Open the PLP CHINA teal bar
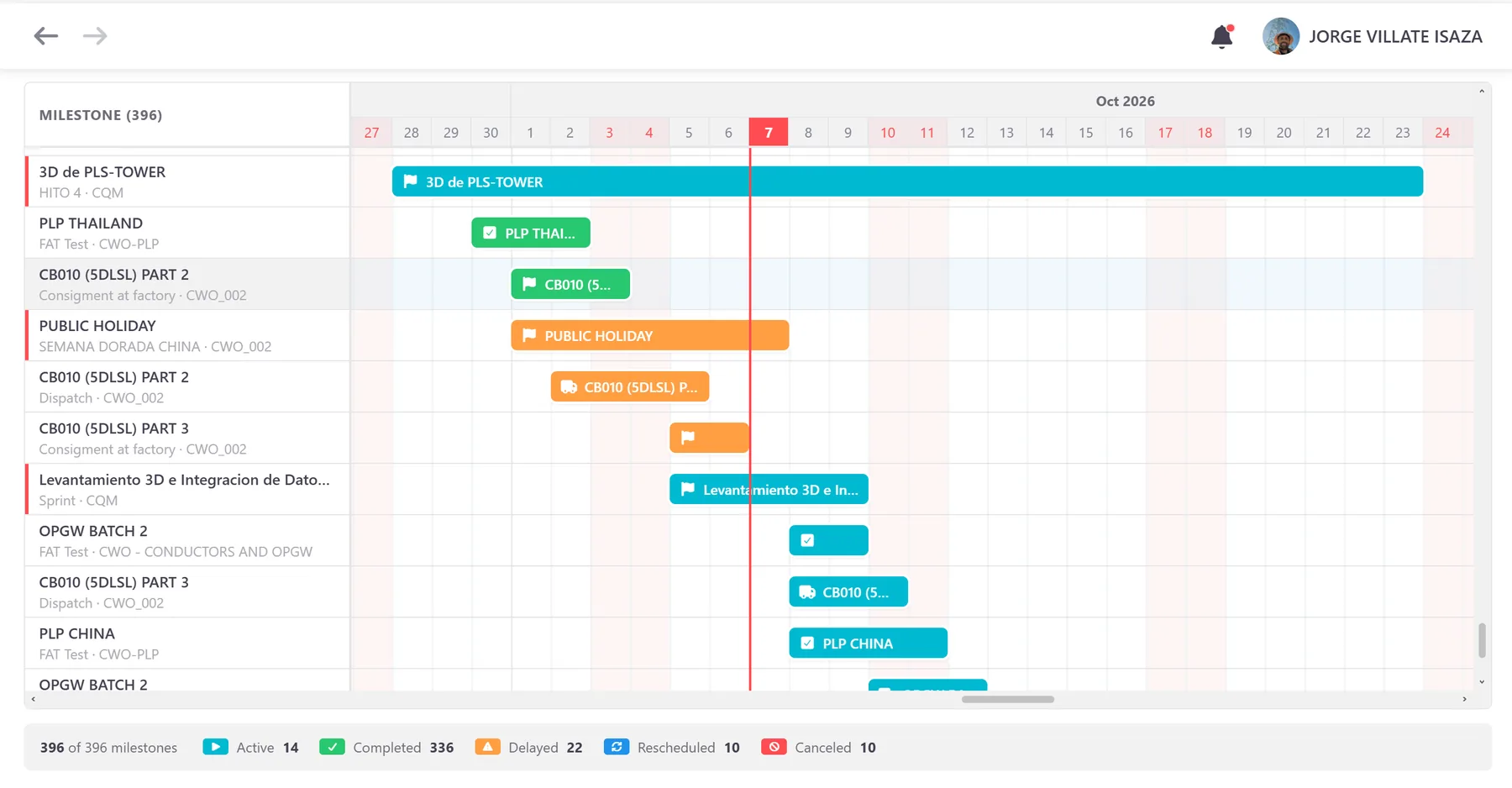 pyautogui.click(x=868, y=643)
